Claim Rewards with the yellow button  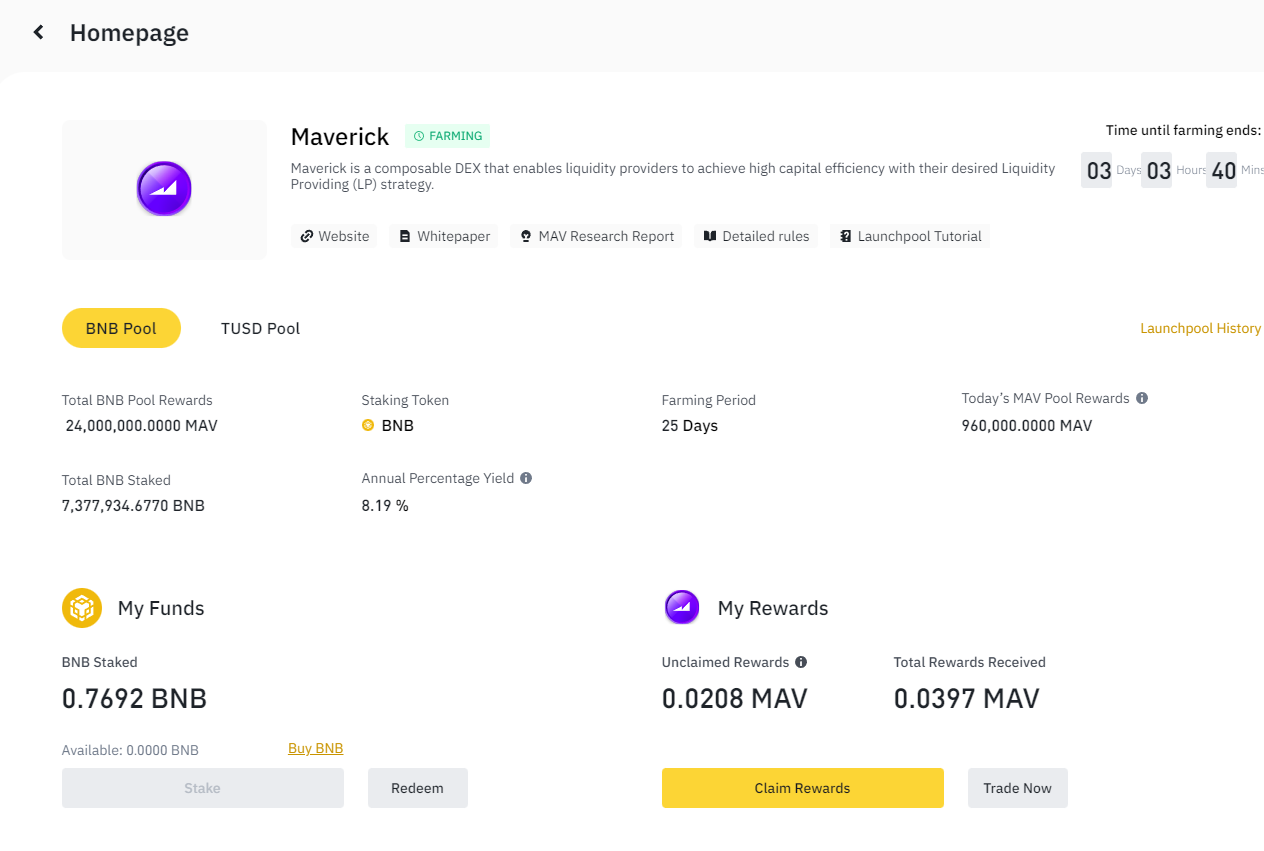tap(803, 788)
